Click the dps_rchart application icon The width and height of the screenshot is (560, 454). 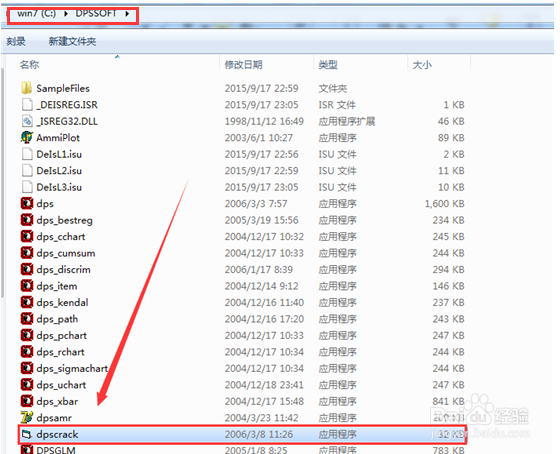pyautogui.click(x=27, y=351)
